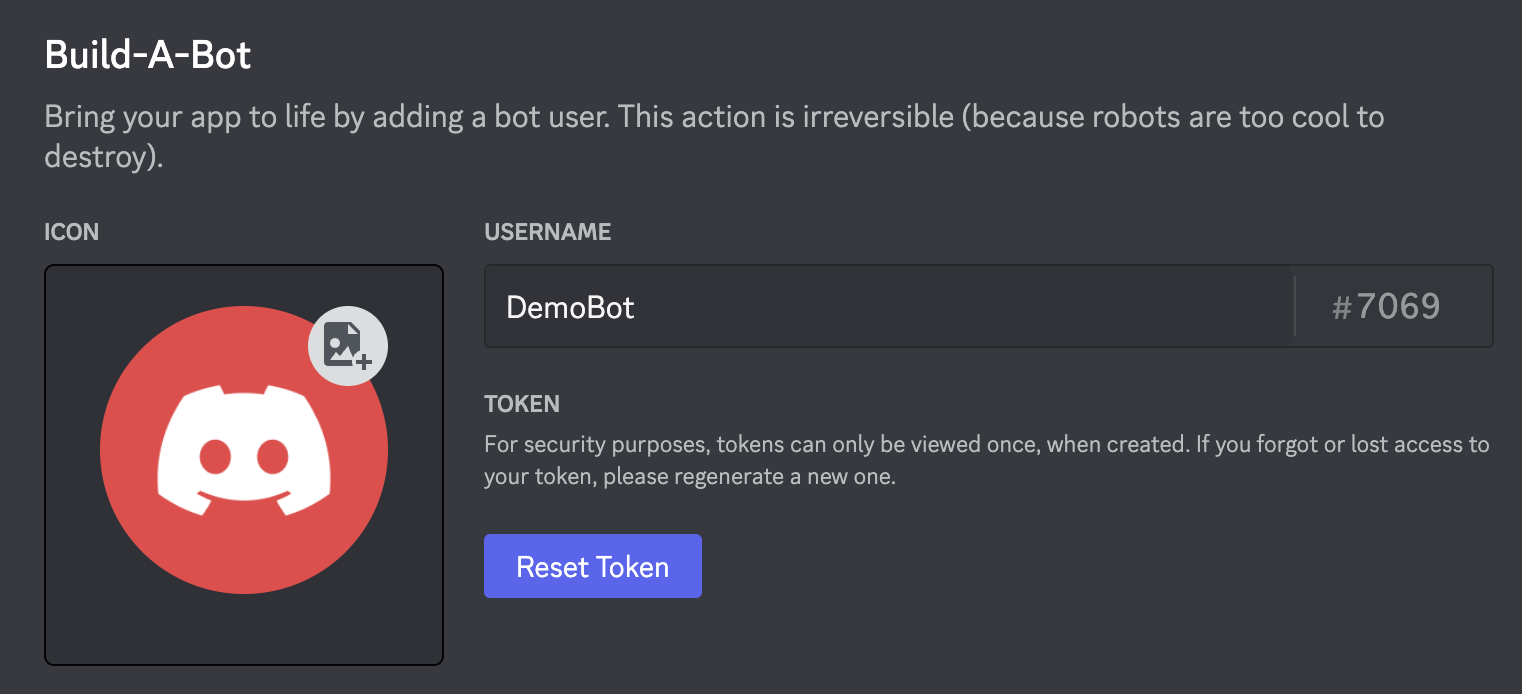Viewport: 1522px width, 694px height.
Task: Open the icon picker via the add-image badge
Action: [x=346, y=345]
